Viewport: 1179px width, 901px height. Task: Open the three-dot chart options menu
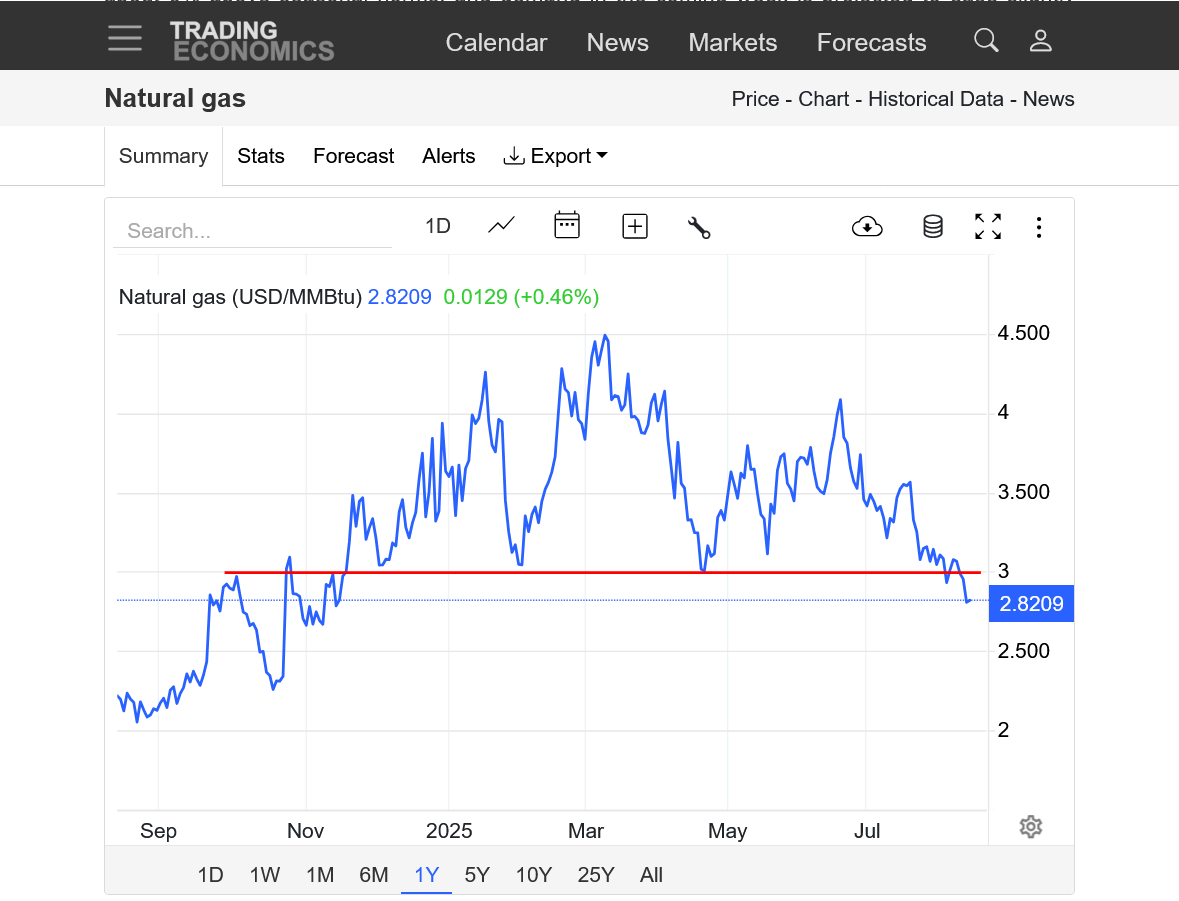(x=1039, y=227)
